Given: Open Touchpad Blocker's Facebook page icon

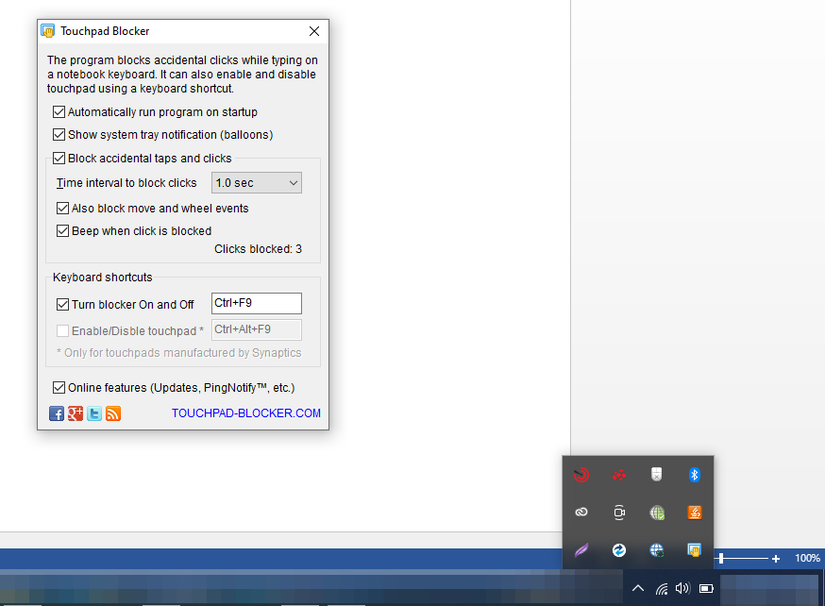Looking at the screenshot, I should (x=56, y=413).
